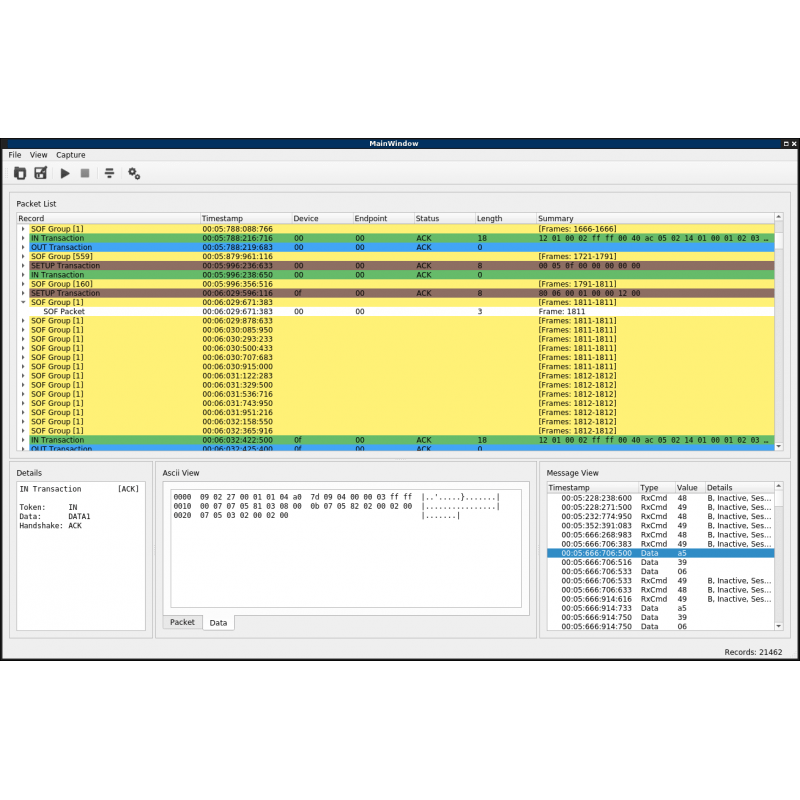This screenshot has width=800, height=800.
Task: Click Message View Value column header
Action: coord(690,488)
